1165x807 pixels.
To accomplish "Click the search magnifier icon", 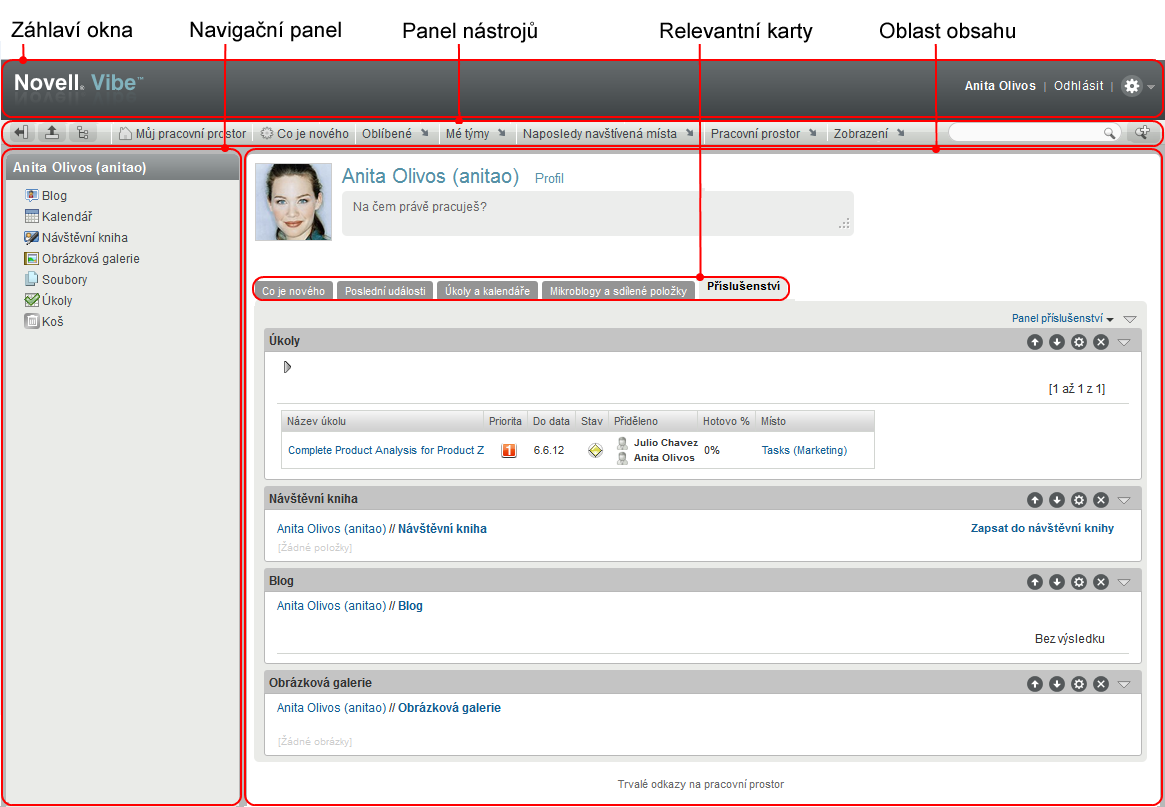I will [1109, 133].
